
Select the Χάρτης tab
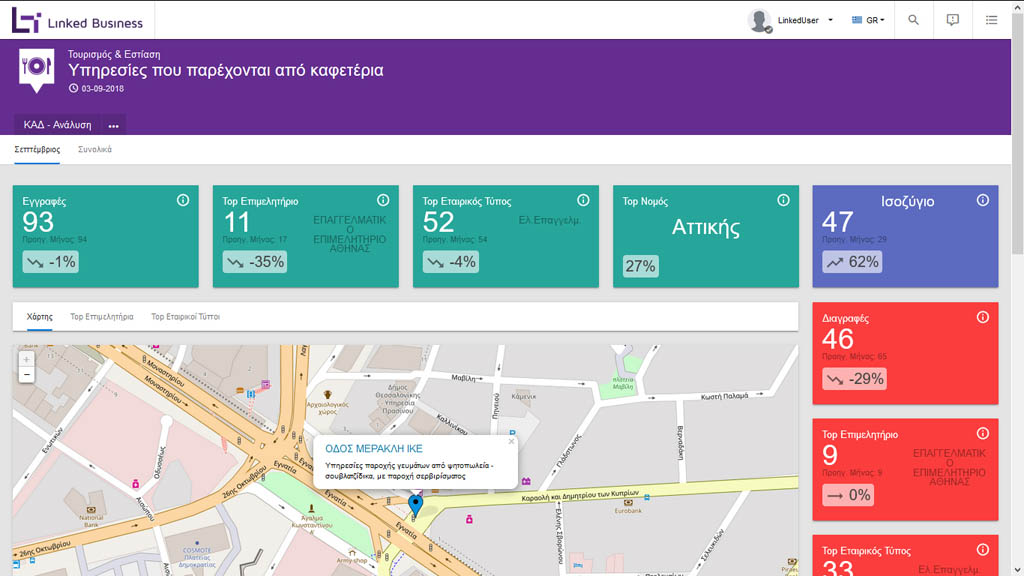[39, 317]
